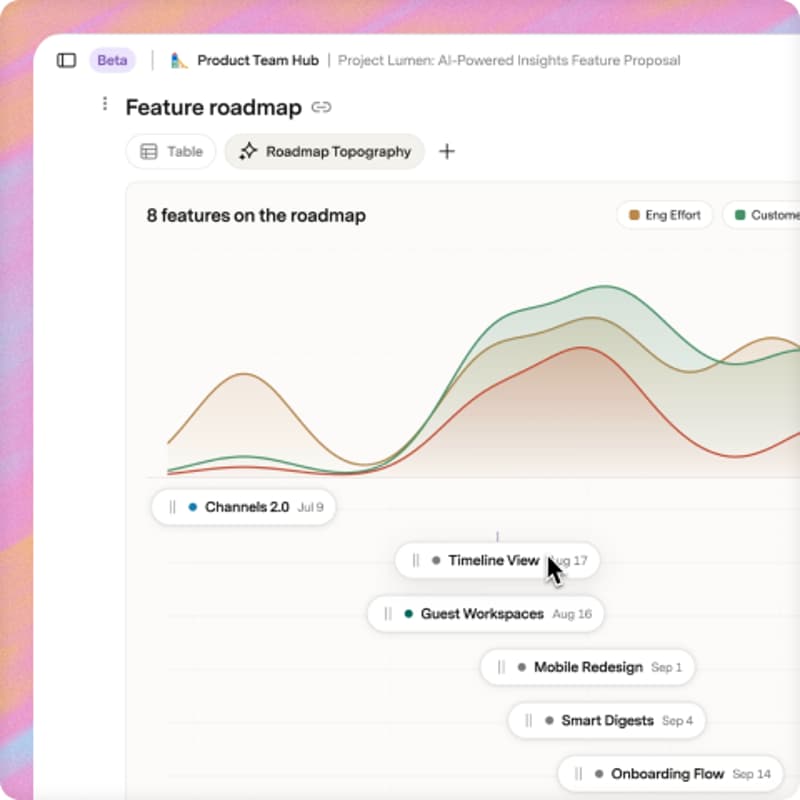This screenshot has width=800, height=800.
Task: Copy link icon next to Feature roadmap
Action: pos(321,107)
